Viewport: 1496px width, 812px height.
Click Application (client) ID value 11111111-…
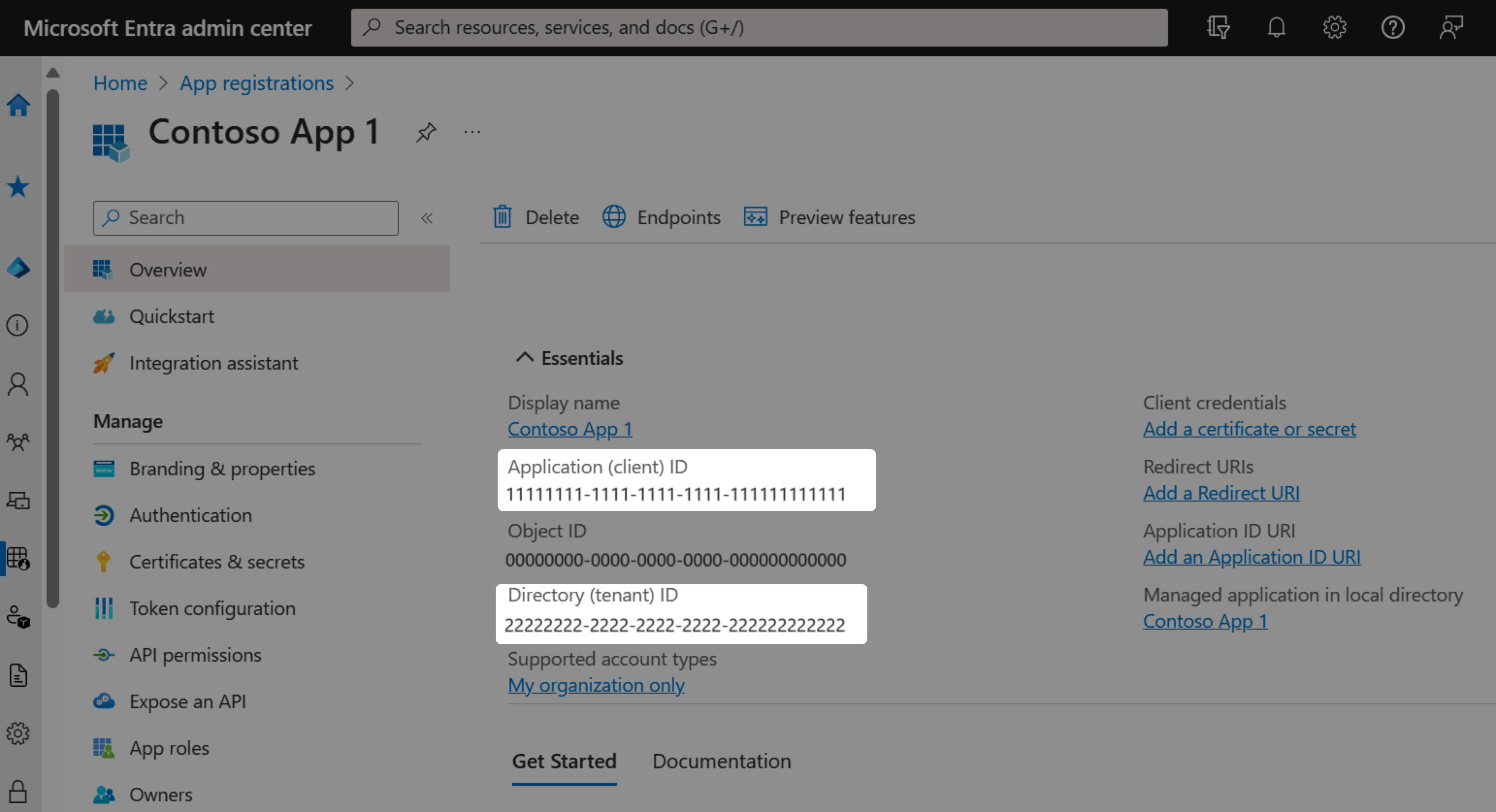676,494
